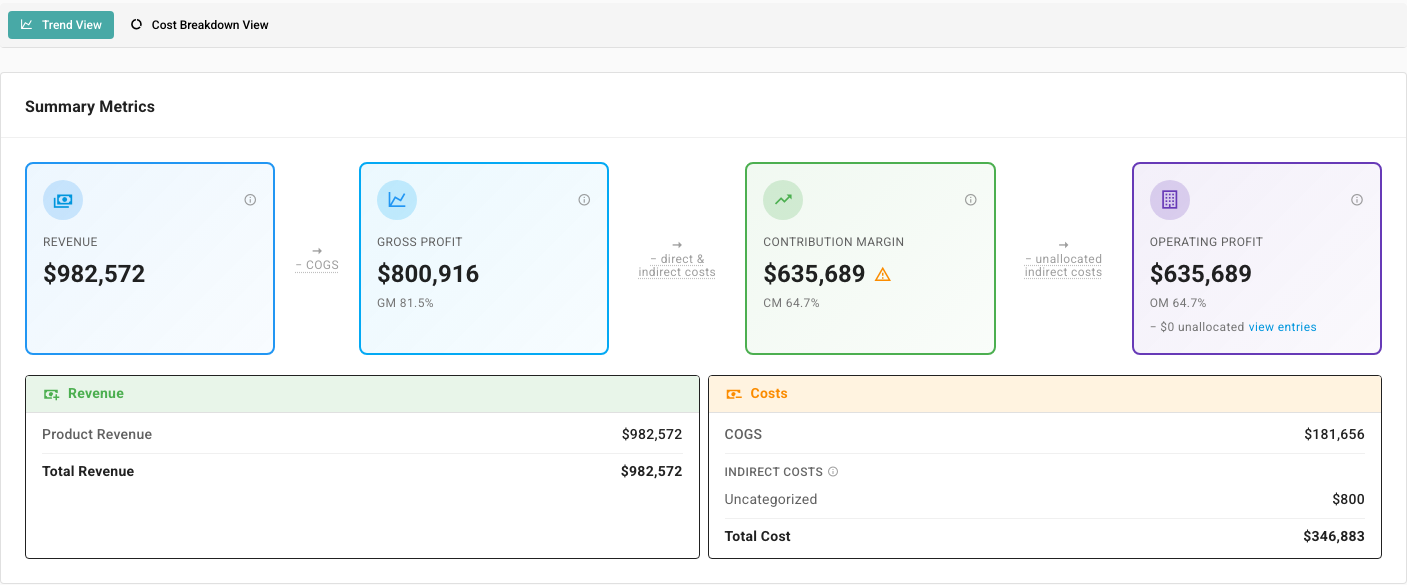Click the GROSS PROFIT card label

(420, 242)
